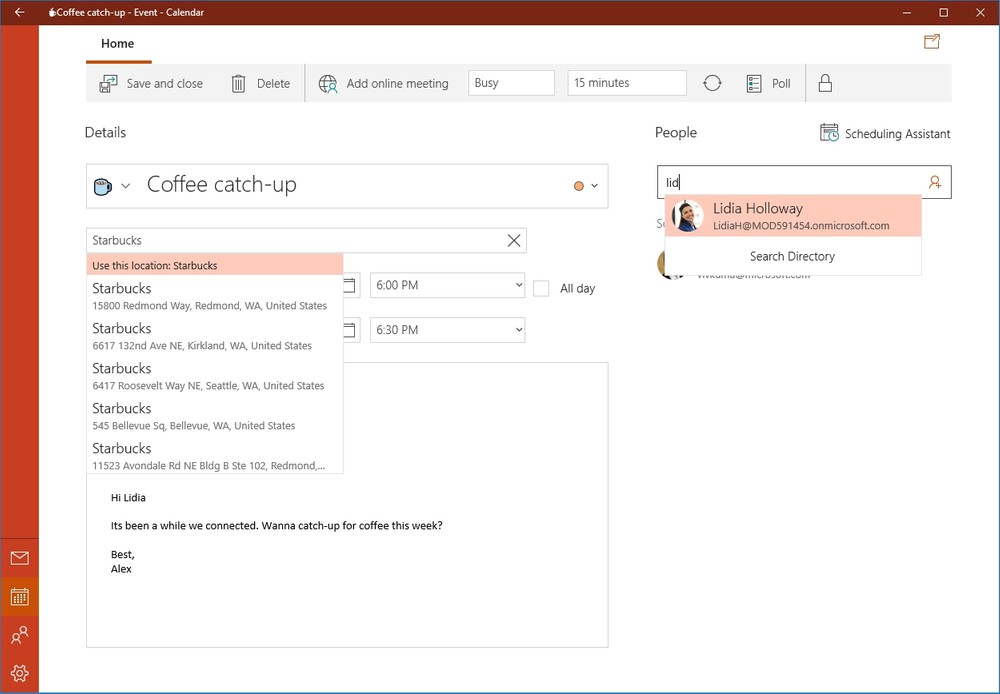Pop out event into new window
Image resolution: width=1000 pixels, height=694 pixels.
click(x=932, y=42)
